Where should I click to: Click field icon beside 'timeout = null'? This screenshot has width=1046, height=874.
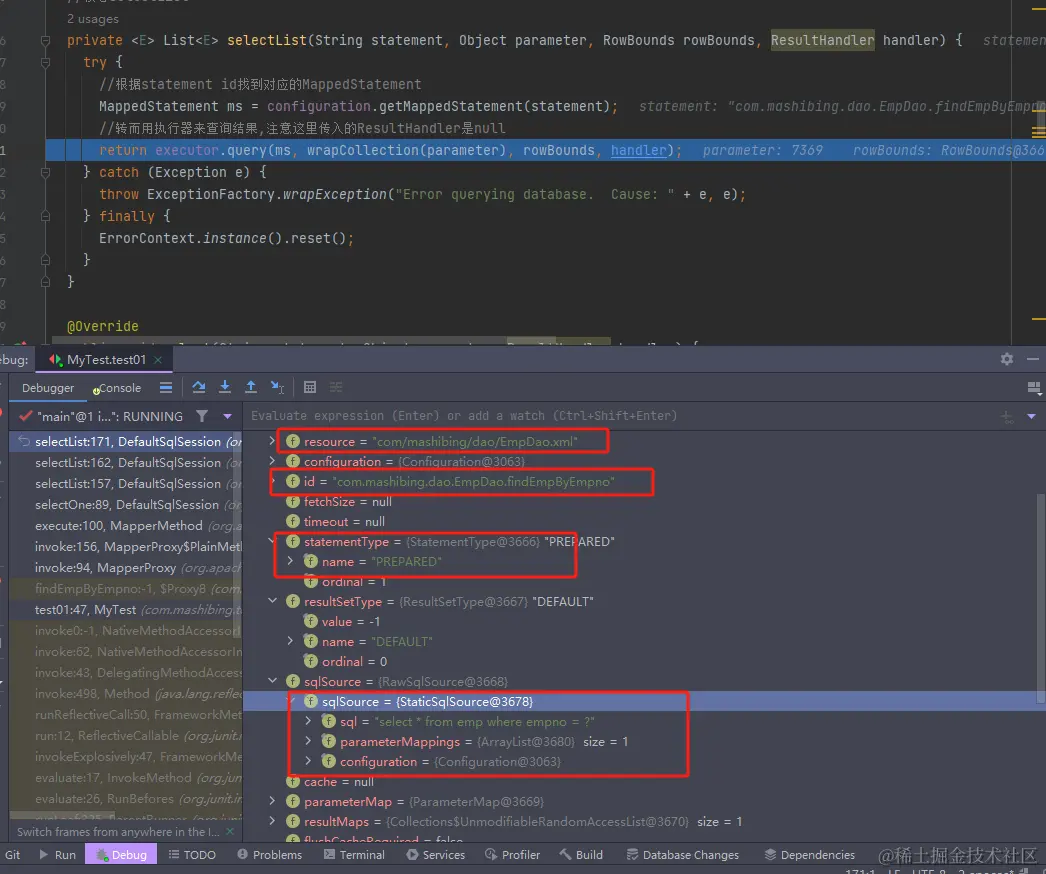pyautogui.click(x=293, y=521)
